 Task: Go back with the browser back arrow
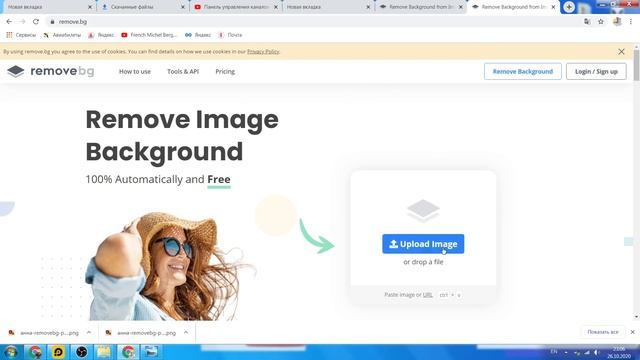pyautogui.click(x=9, y=22)
